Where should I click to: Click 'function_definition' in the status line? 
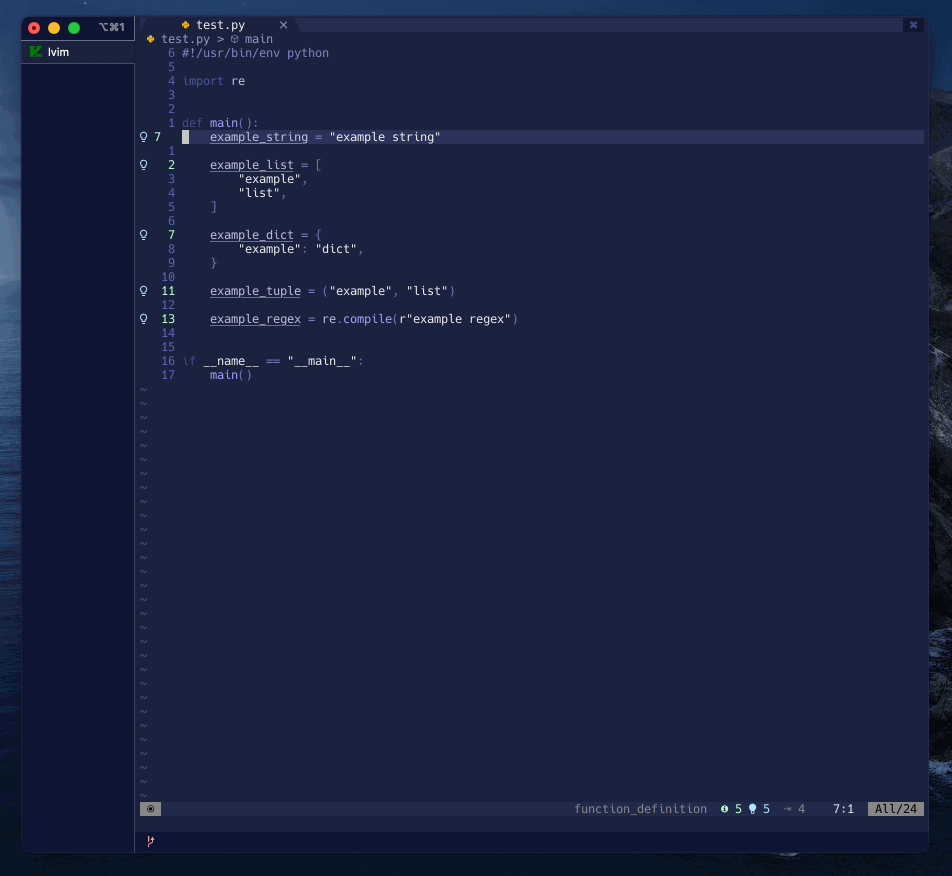point(641,809)
